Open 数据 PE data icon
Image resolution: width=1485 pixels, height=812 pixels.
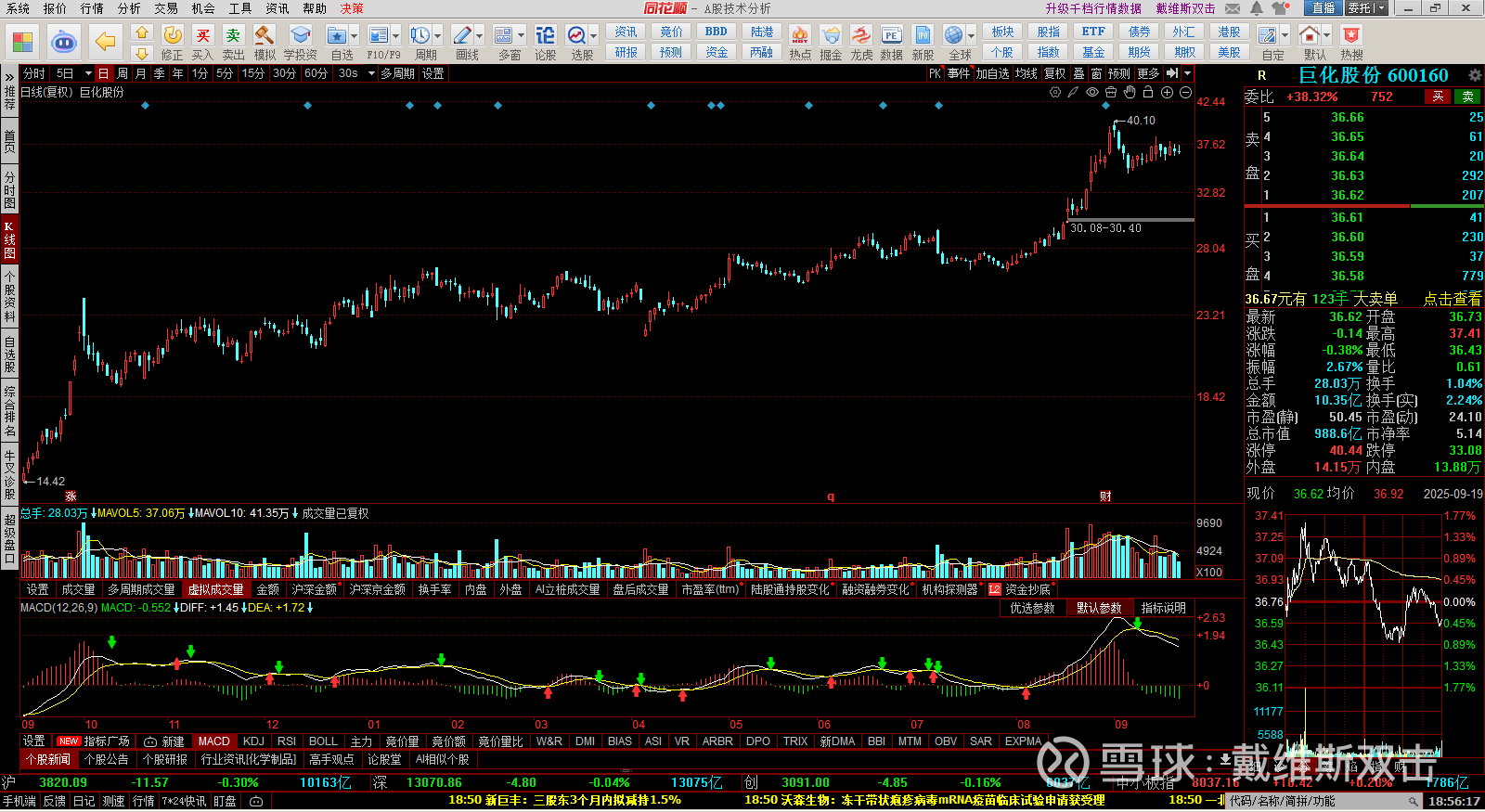click(x=892, y=43)
